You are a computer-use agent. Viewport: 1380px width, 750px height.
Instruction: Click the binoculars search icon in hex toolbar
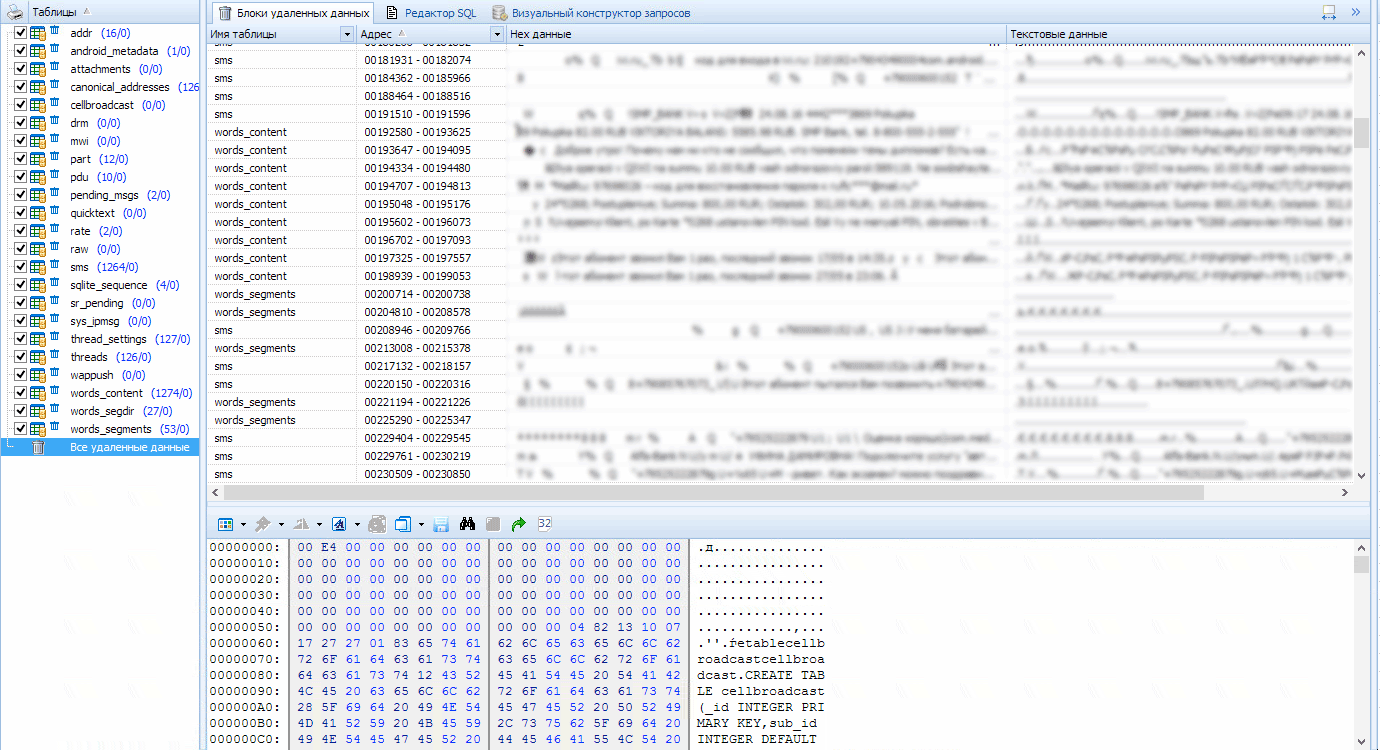467,524
